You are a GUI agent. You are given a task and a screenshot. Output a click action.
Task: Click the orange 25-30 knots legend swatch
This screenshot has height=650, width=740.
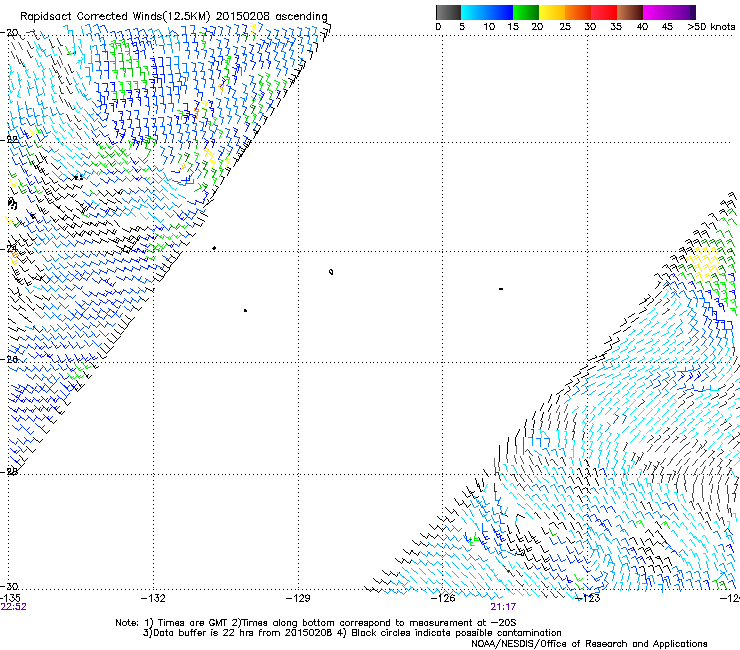click(x=578, y=12)
